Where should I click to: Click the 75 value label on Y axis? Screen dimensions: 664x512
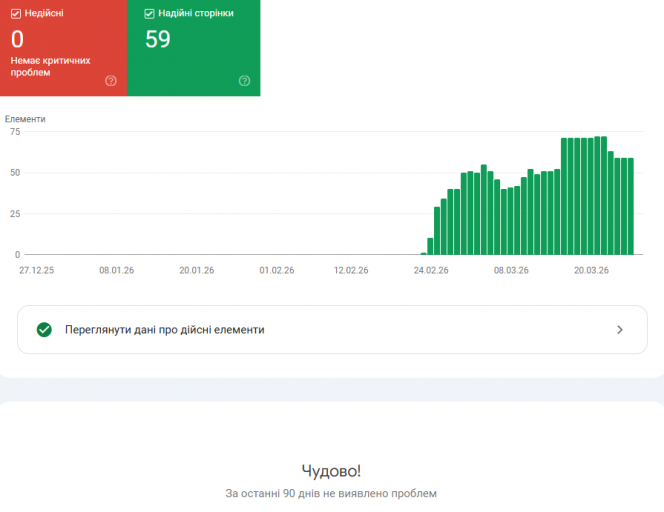pos(15,132)
